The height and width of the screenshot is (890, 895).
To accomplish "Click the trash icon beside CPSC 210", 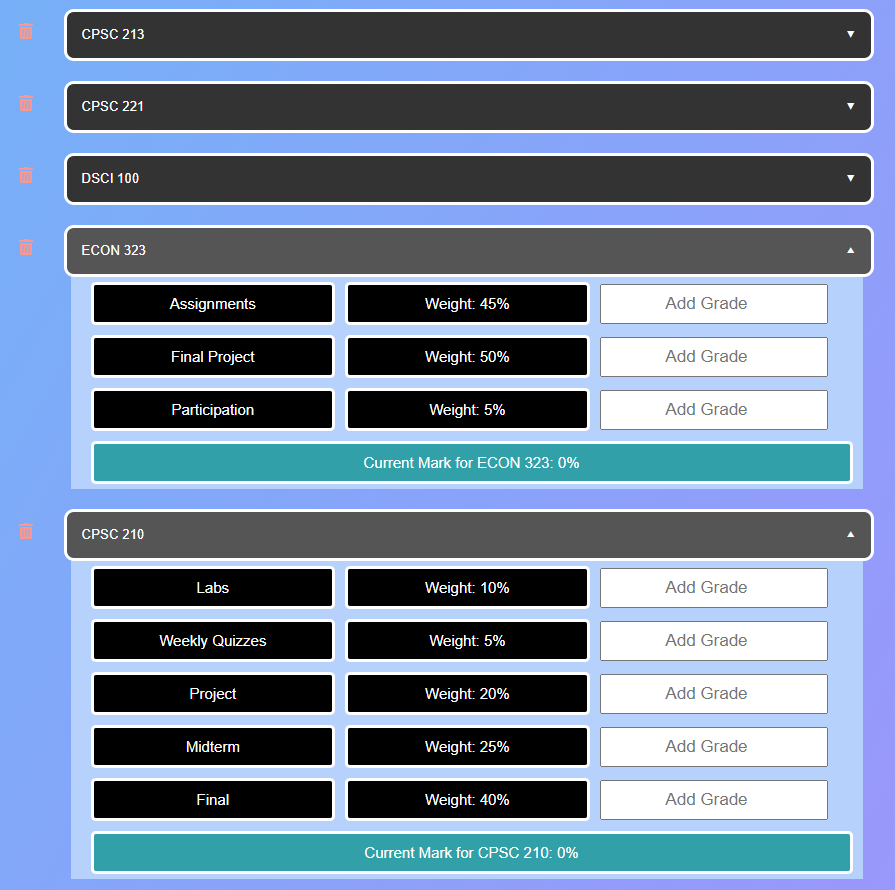I will 24,531.
